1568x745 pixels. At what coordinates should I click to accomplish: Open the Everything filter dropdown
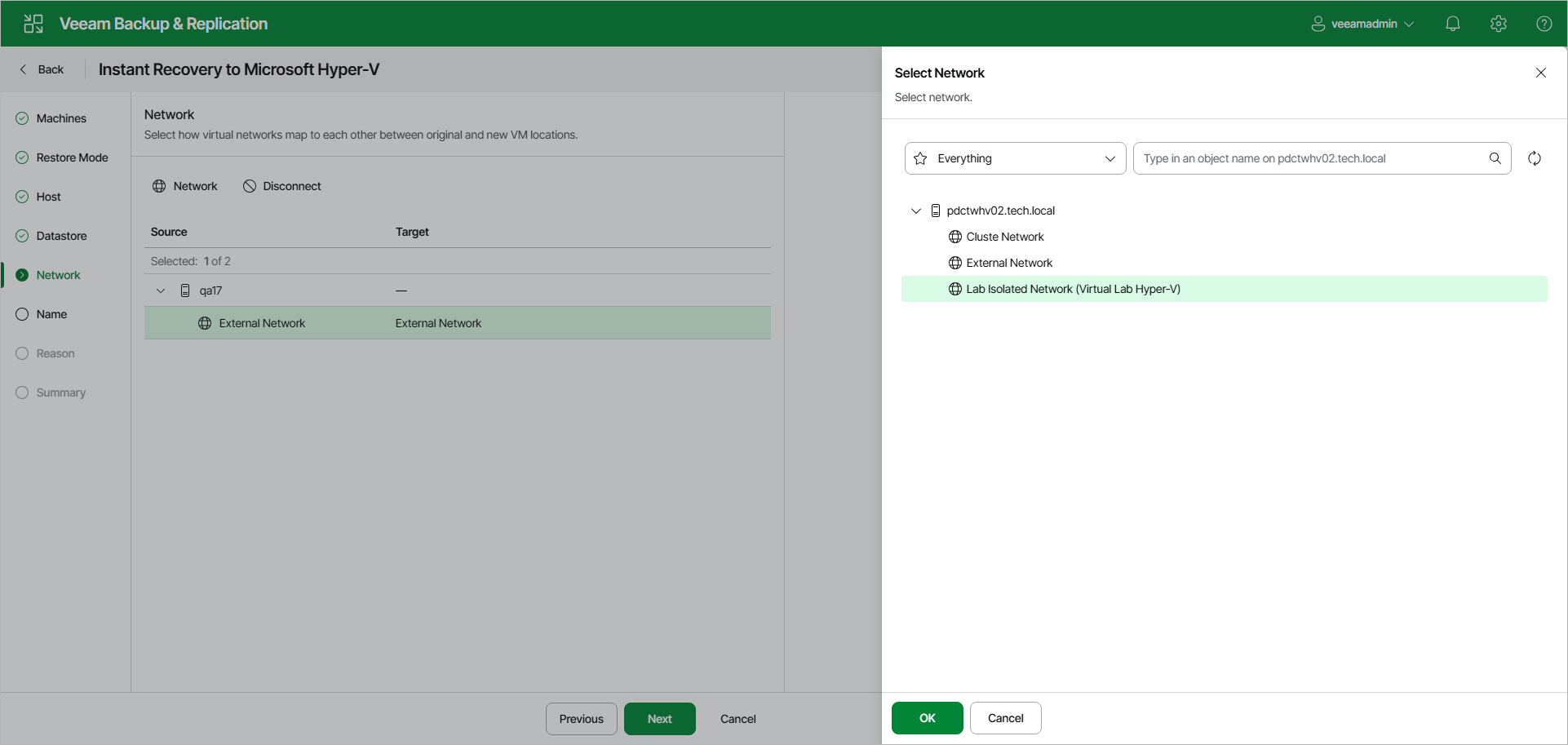[1014, 158]
